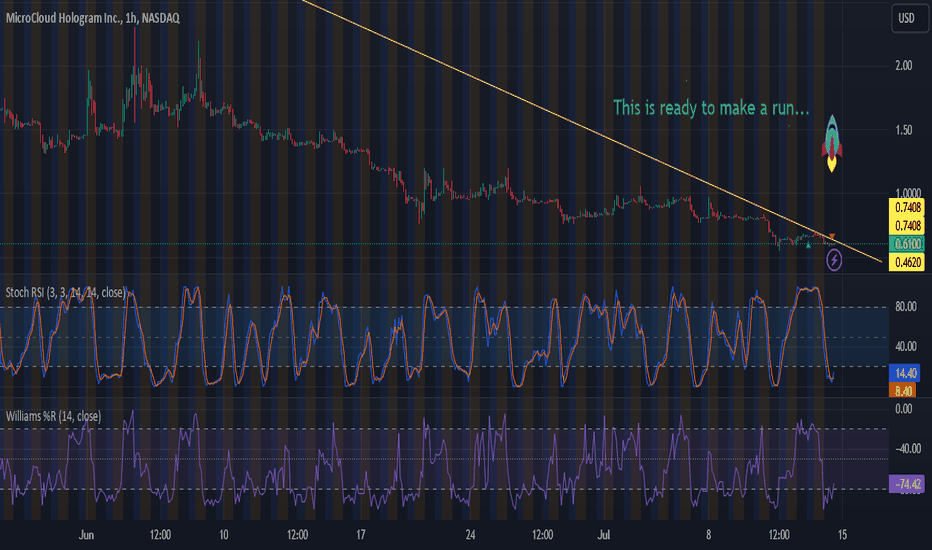The height and width of the screenshot is (550, 932).
Task: Click the -40.00 Williams %R axis label
Action: click(x=908, y=449)
